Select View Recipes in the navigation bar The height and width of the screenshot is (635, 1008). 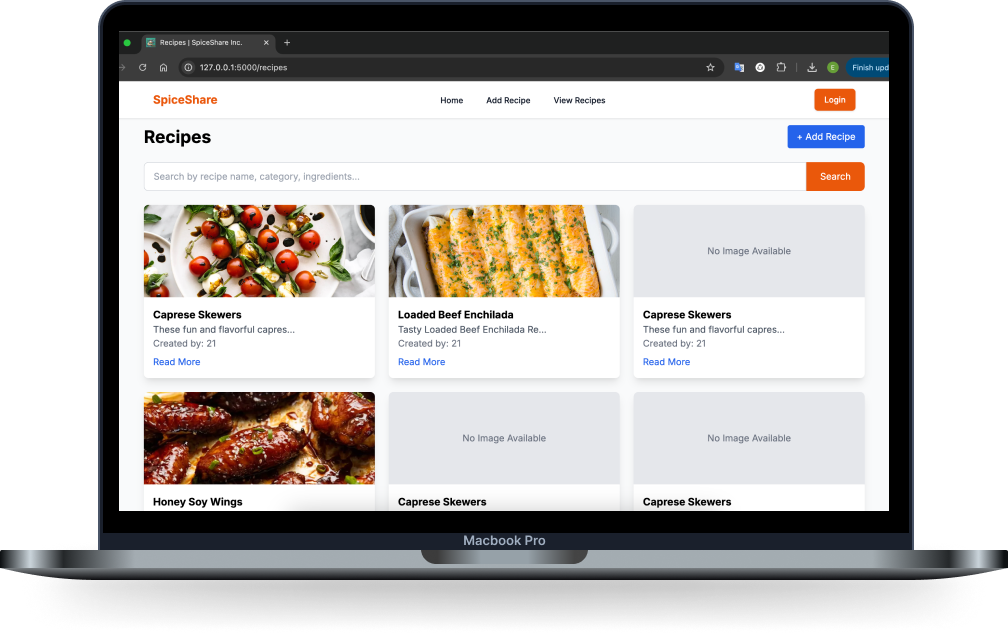pyautogui.click(x=579, y=100)
